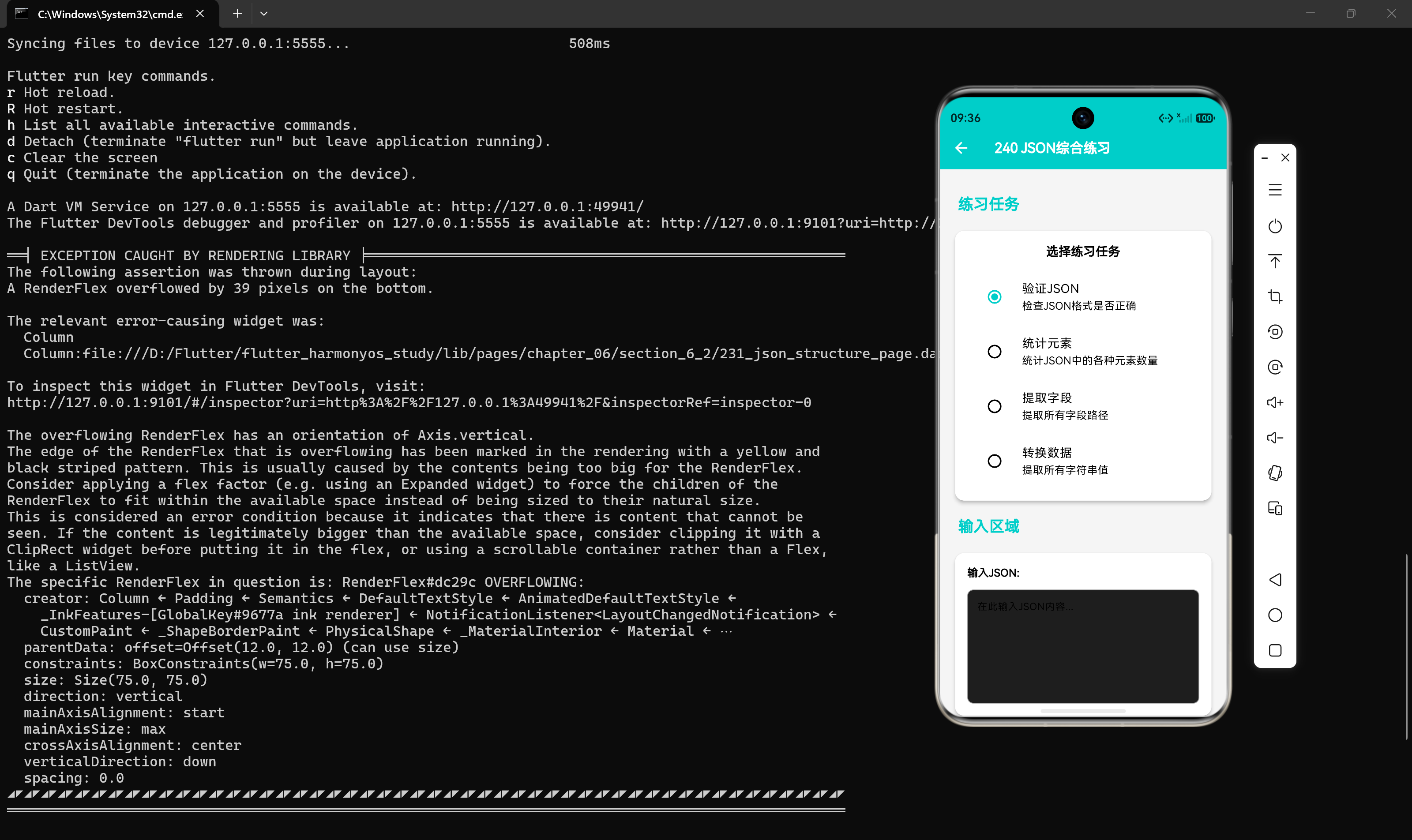Click the 508ms sync duration

click(x=590, y=44)
